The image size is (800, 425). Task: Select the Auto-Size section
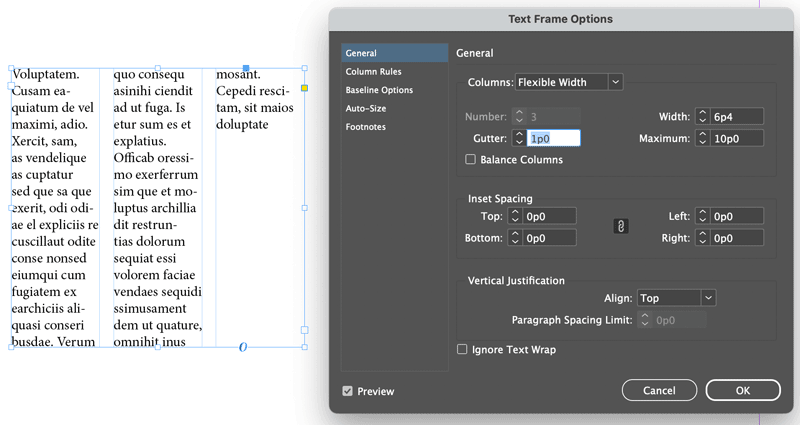pyautogui.click(x=366, y=108)
